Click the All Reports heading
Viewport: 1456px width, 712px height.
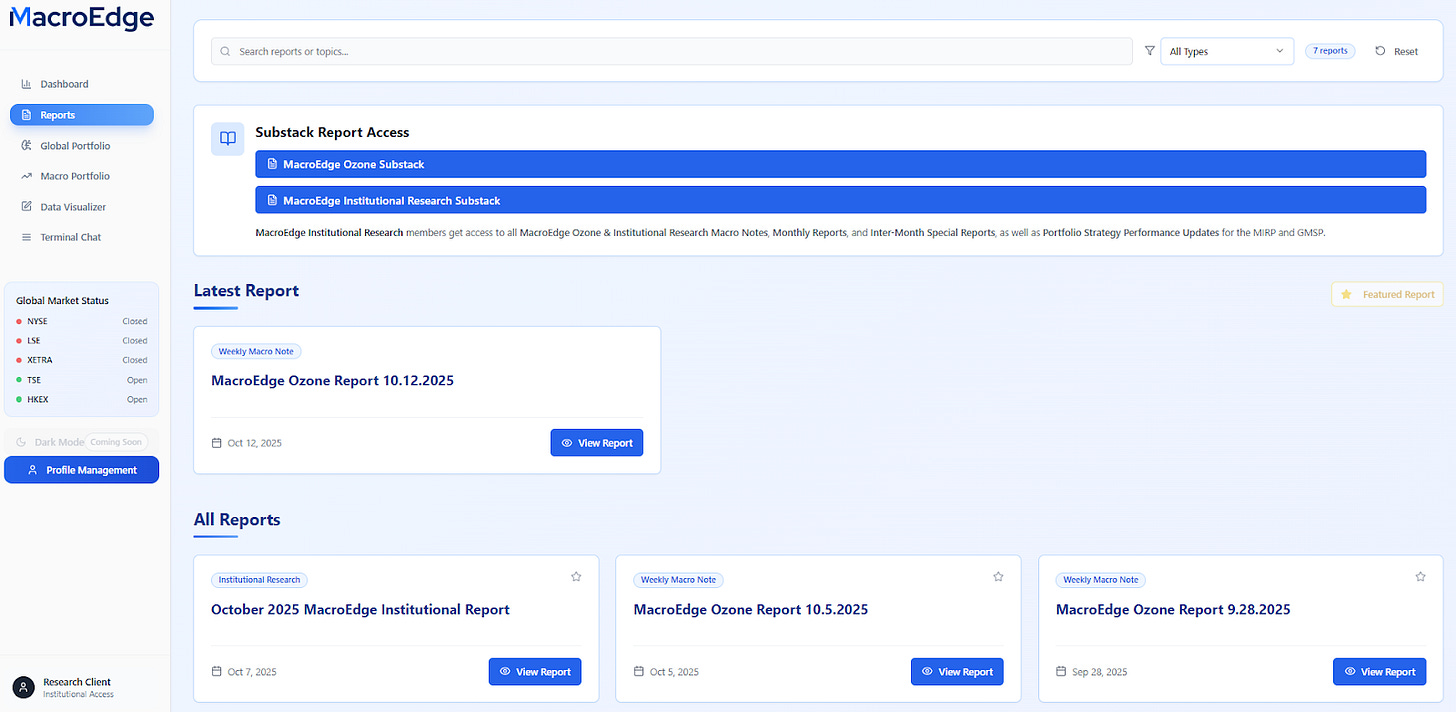coord(237,520)
